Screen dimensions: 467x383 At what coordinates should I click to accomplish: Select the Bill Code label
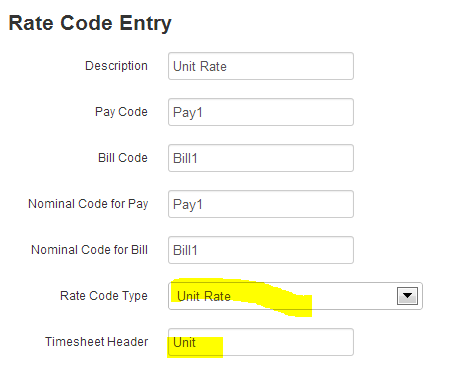point(123,158)
